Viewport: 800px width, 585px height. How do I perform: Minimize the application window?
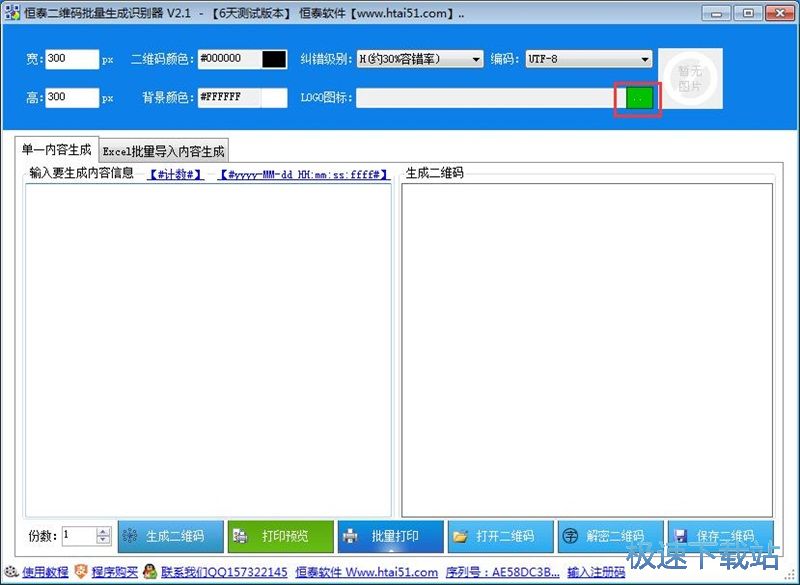(716, 13)
